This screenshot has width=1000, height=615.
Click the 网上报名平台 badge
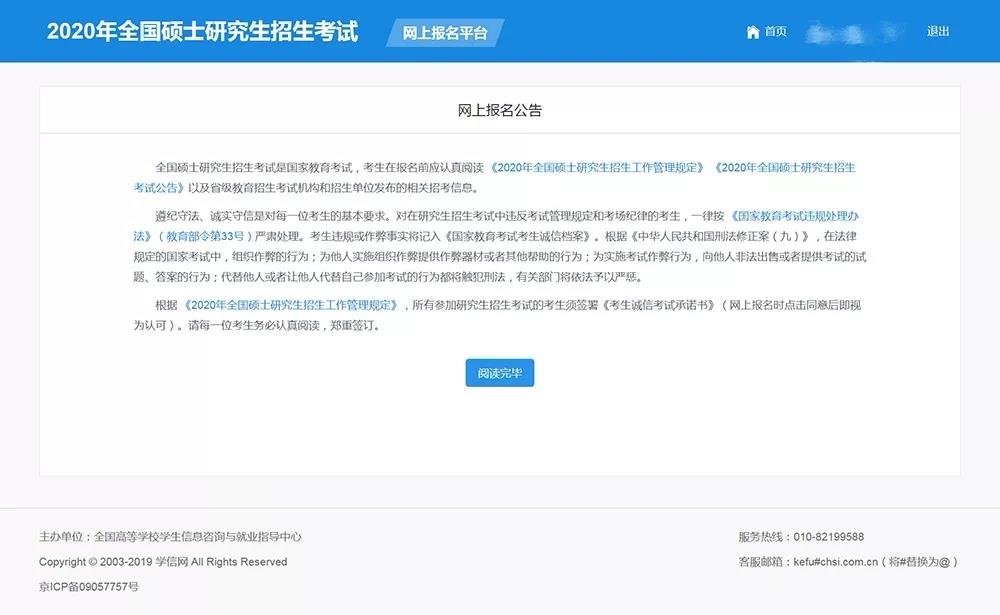445,33
